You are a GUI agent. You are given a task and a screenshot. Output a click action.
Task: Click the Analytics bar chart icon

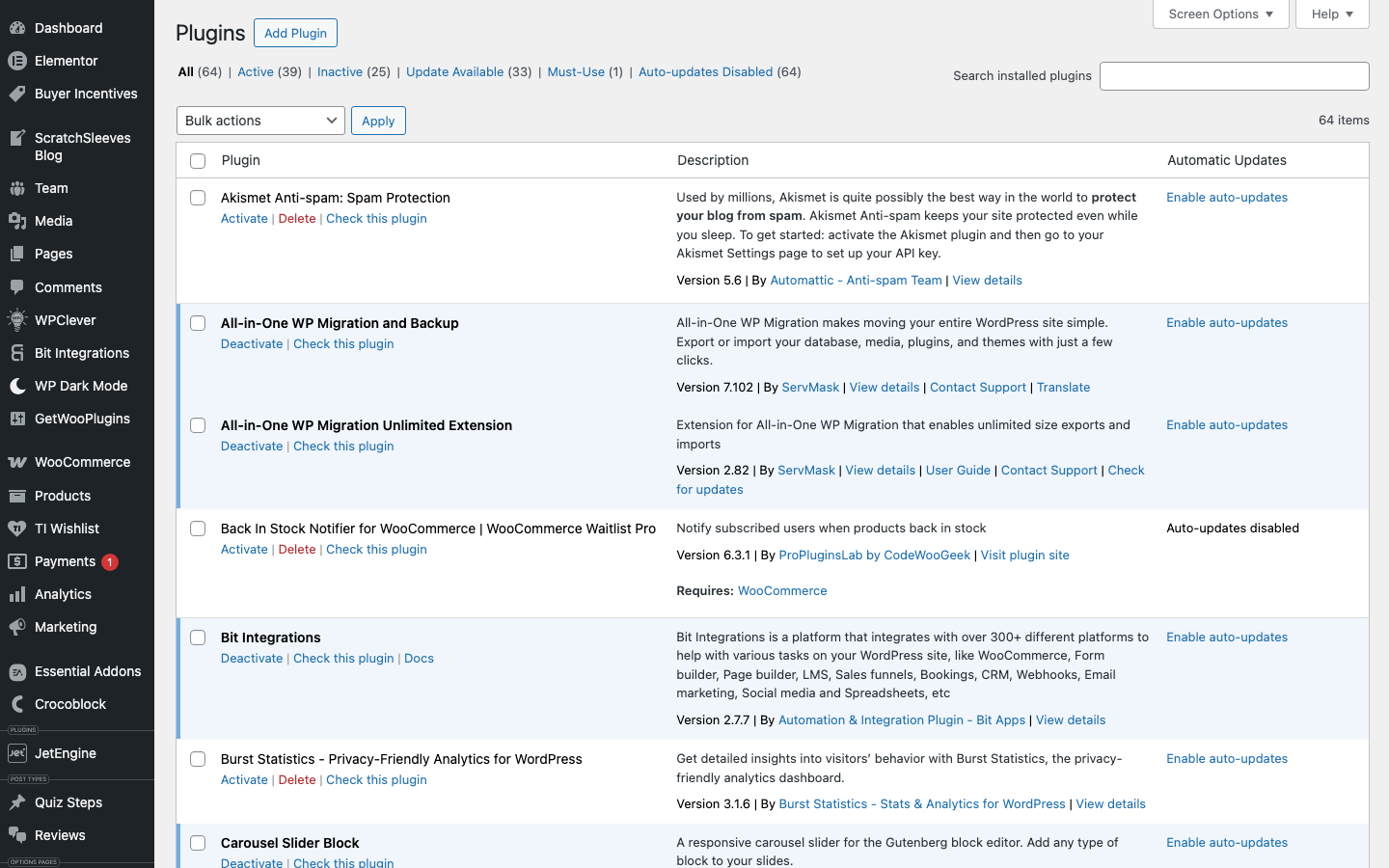pos(17,594)
